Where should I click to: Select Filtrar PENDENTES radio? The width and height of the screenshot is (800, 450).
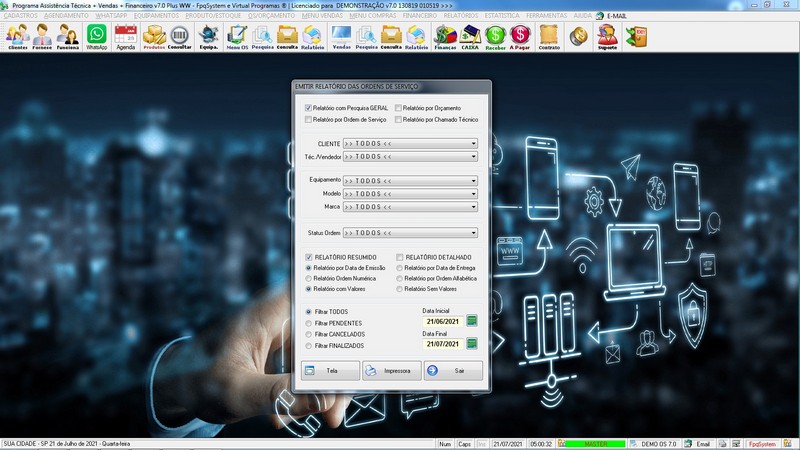tap(308, 323)
